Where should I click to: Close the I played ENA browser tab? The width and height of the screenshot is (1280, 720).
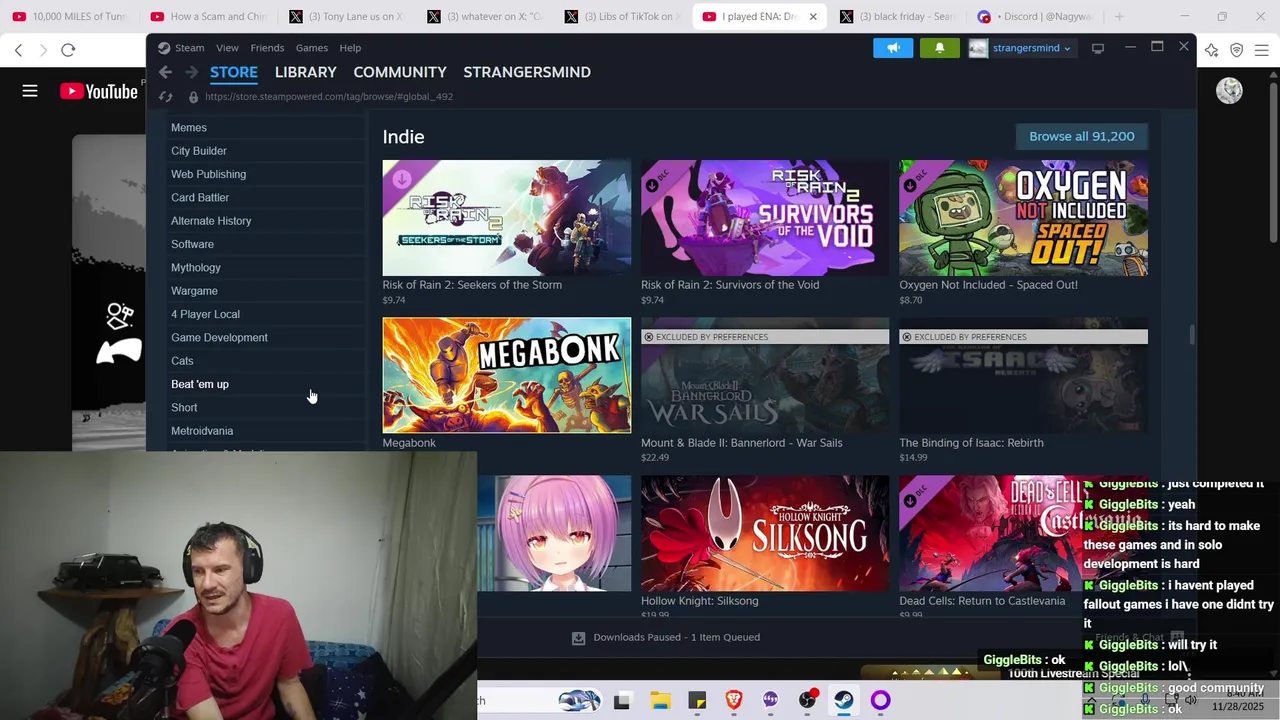click(x=813, y=17)
